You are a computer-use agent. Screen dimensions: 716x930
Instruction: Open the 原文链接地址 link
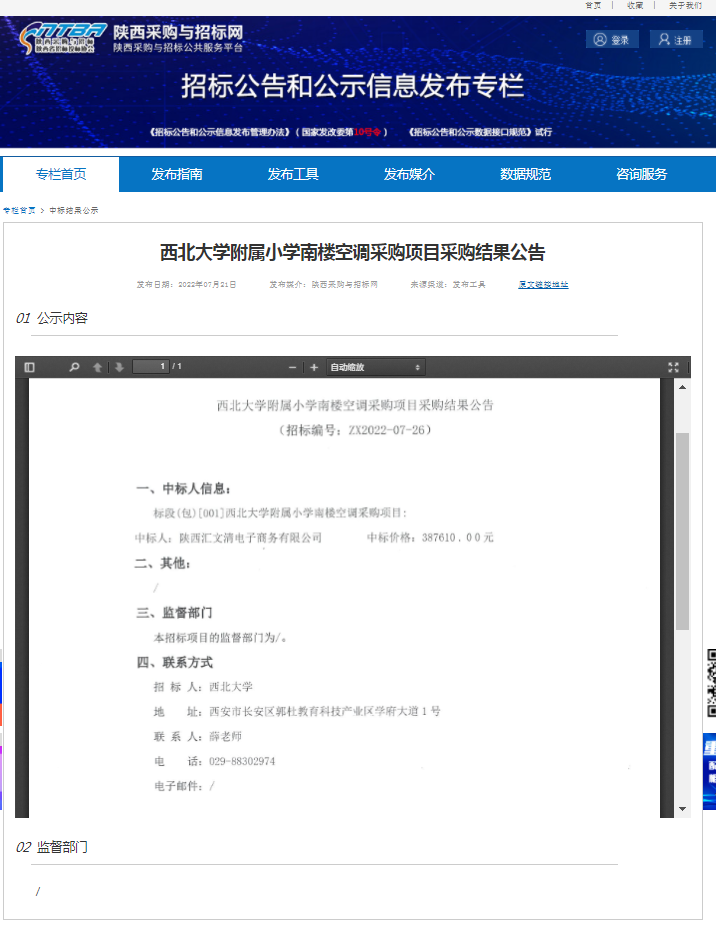pos(543,284)
